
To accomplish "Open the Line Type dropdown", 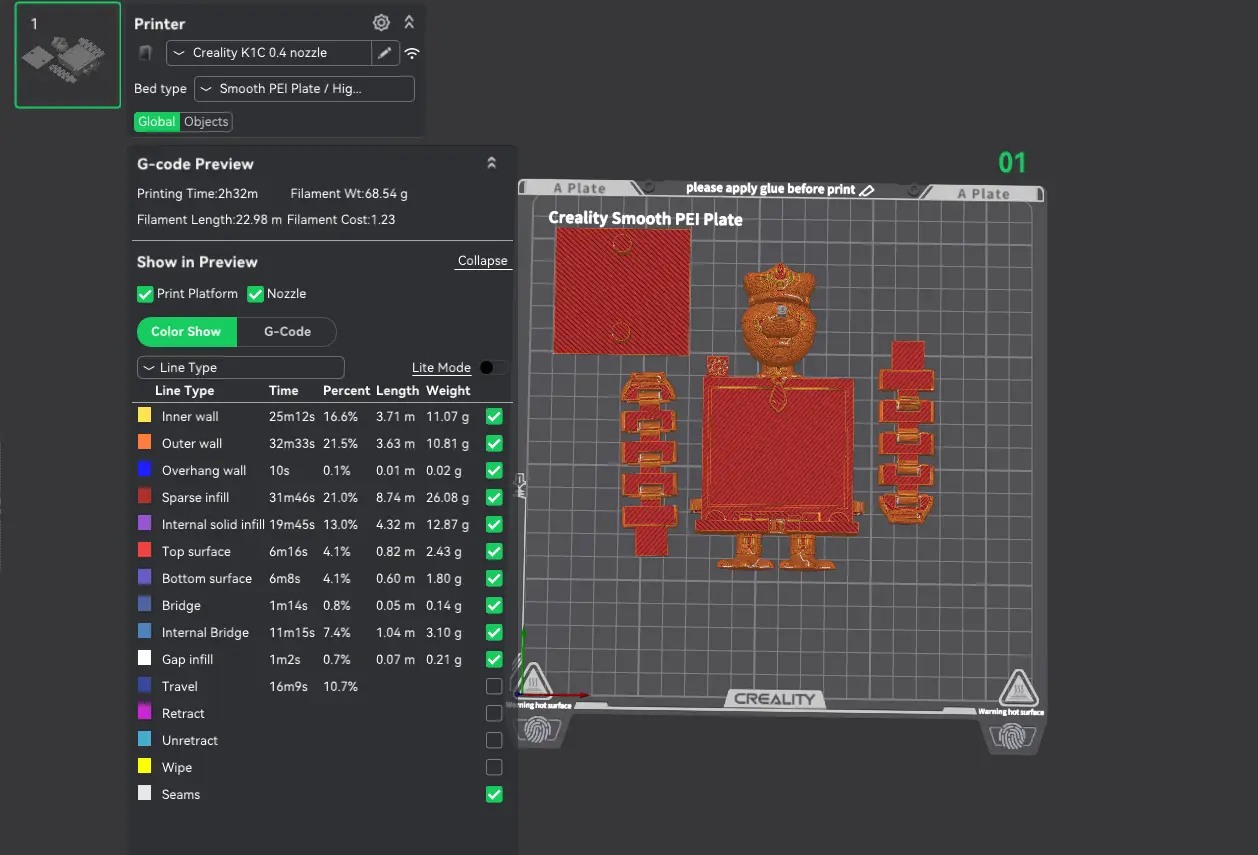I will (240, 368).
